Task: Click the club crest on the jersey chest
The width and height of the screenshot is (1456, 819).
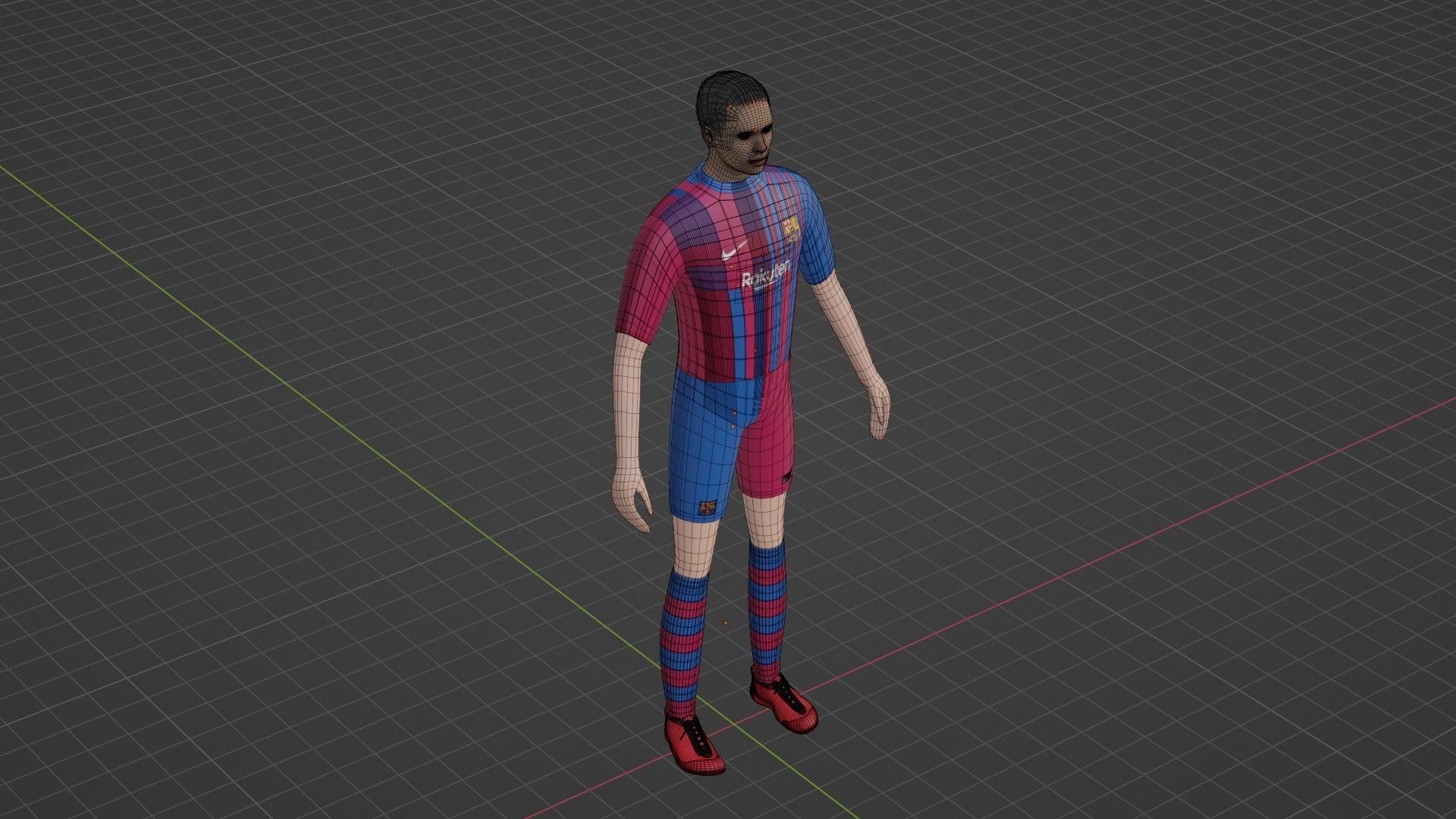Action: coord(790,228)
